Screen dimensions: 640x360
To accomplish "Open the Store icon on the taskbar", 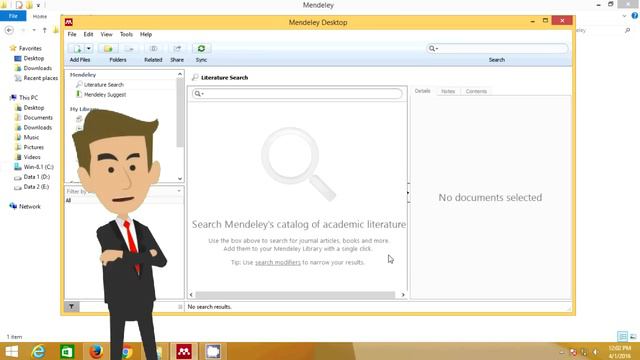I will point(67,351).
